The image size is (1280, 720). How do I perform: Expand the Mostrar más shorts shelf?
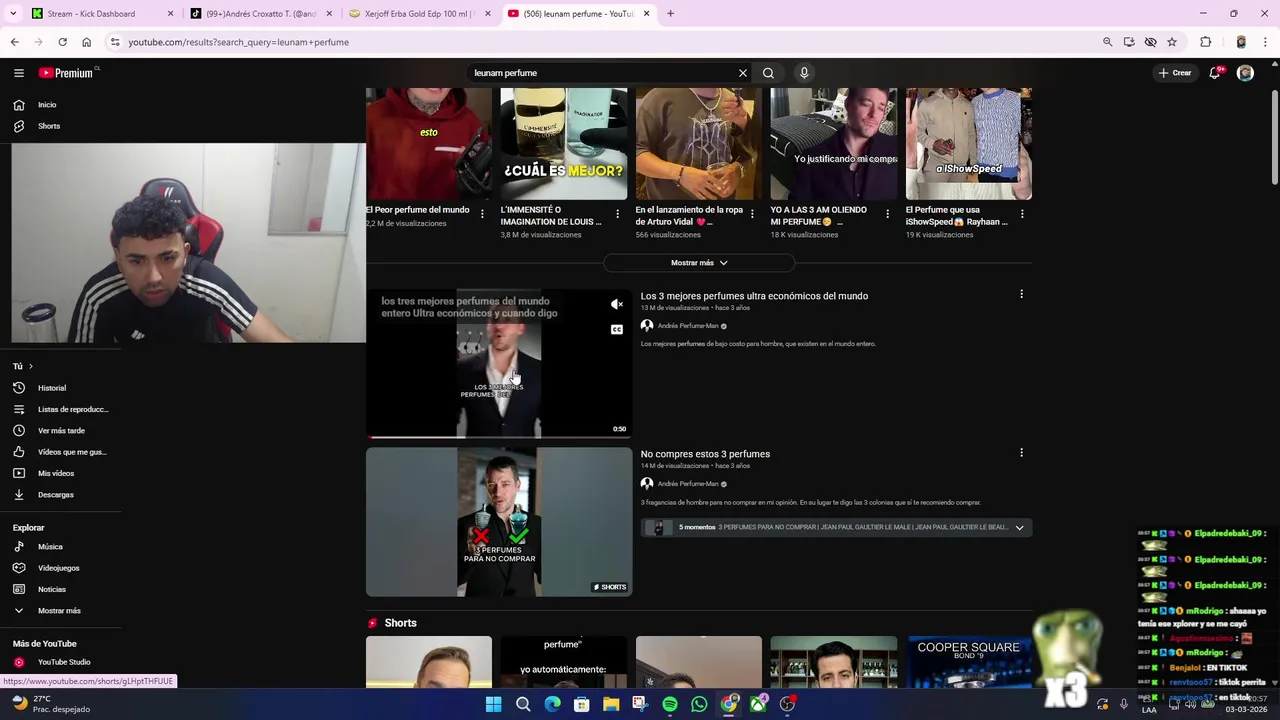(699, 263)
